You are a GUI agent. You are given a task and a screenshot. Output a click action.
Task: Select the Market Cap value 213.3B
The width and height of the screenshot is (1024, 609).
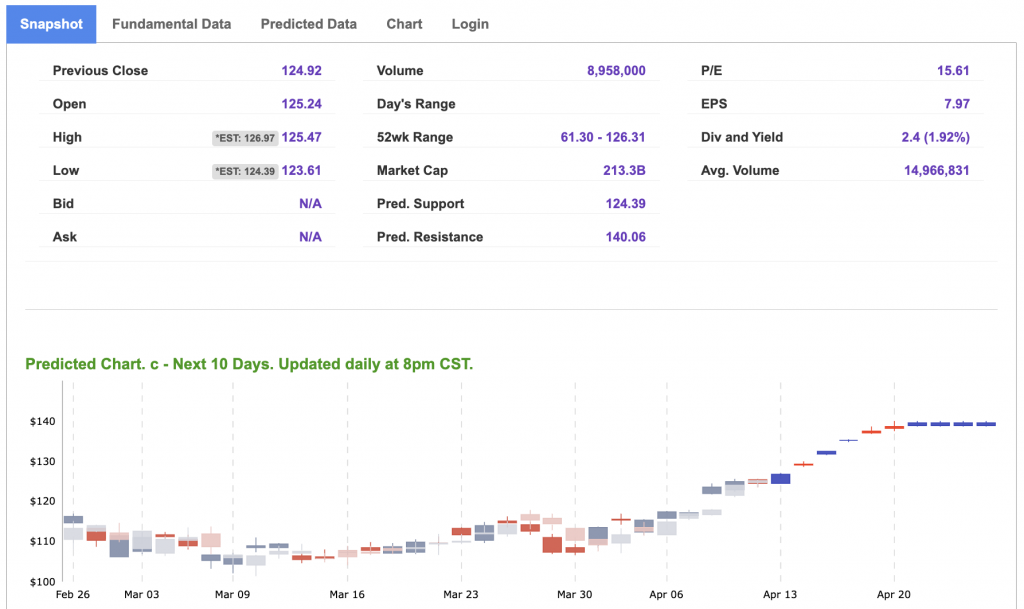tap(624, 170)
